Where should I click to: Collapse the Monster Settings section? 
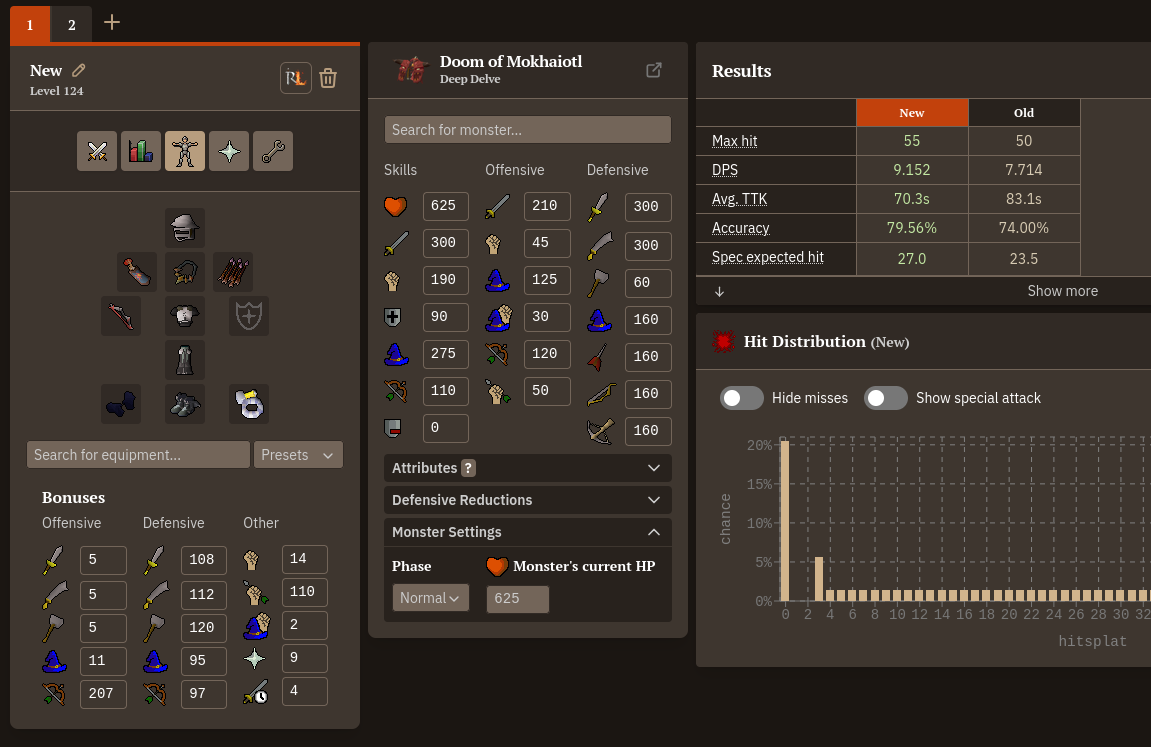point(528,532)
